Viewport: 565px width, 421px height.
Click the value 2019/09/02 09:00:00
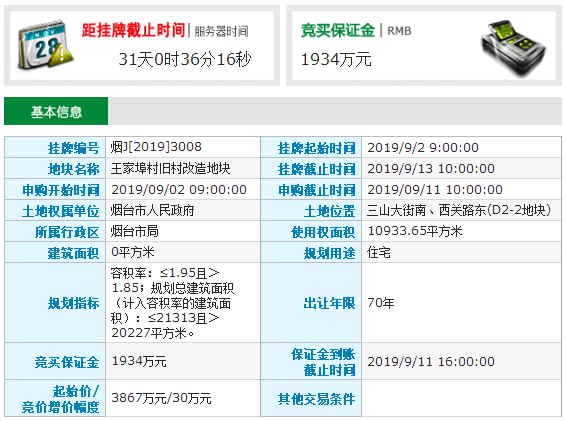click(179, 190)
